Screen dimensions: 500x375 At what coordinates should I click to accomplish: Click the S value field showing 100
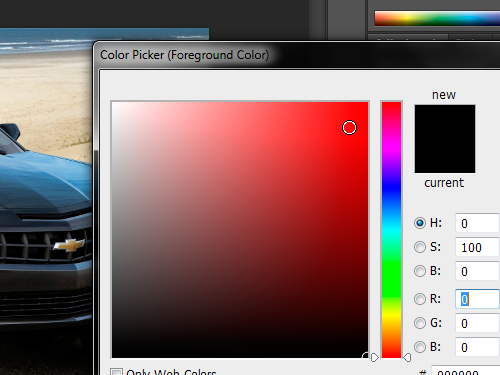pyautogui.click(x=477, y=247)
